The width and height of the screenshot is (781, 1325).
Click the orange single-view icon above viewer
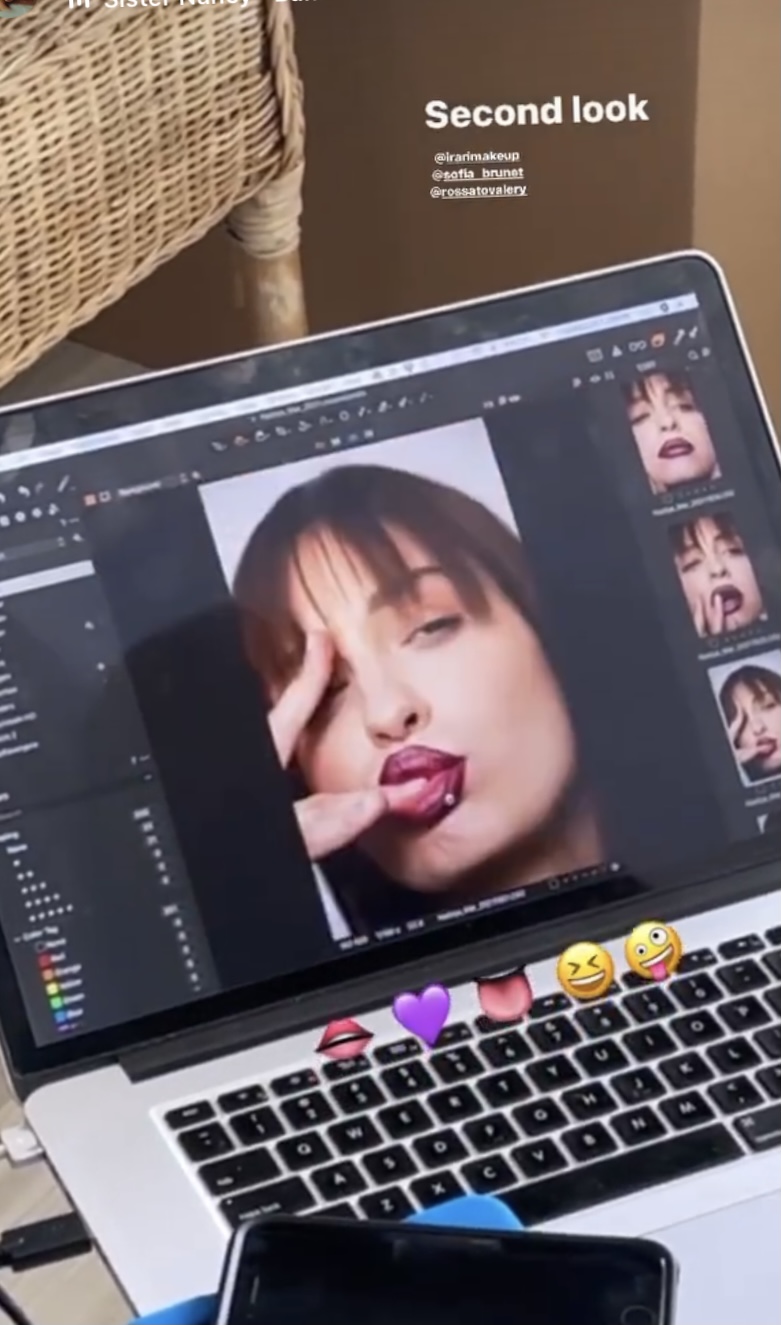tap(88, 498)
